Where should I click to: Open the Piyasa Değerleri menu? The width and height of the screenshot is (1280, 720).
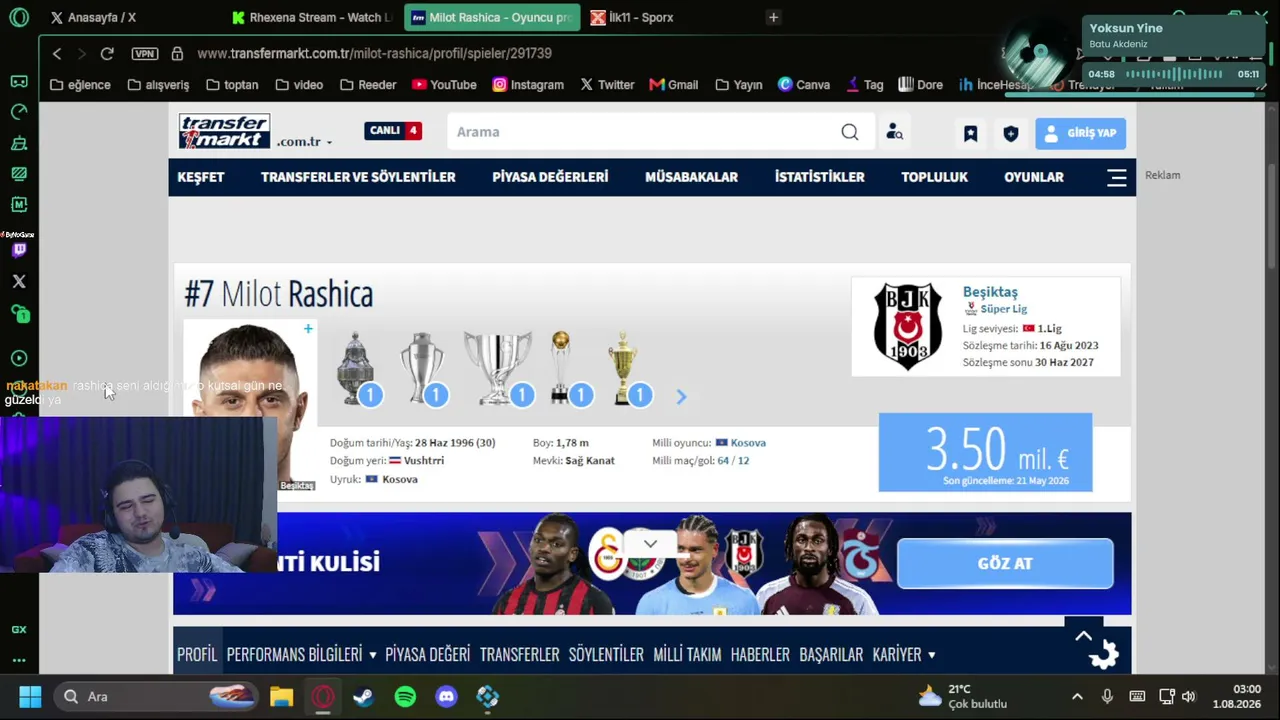550,177
